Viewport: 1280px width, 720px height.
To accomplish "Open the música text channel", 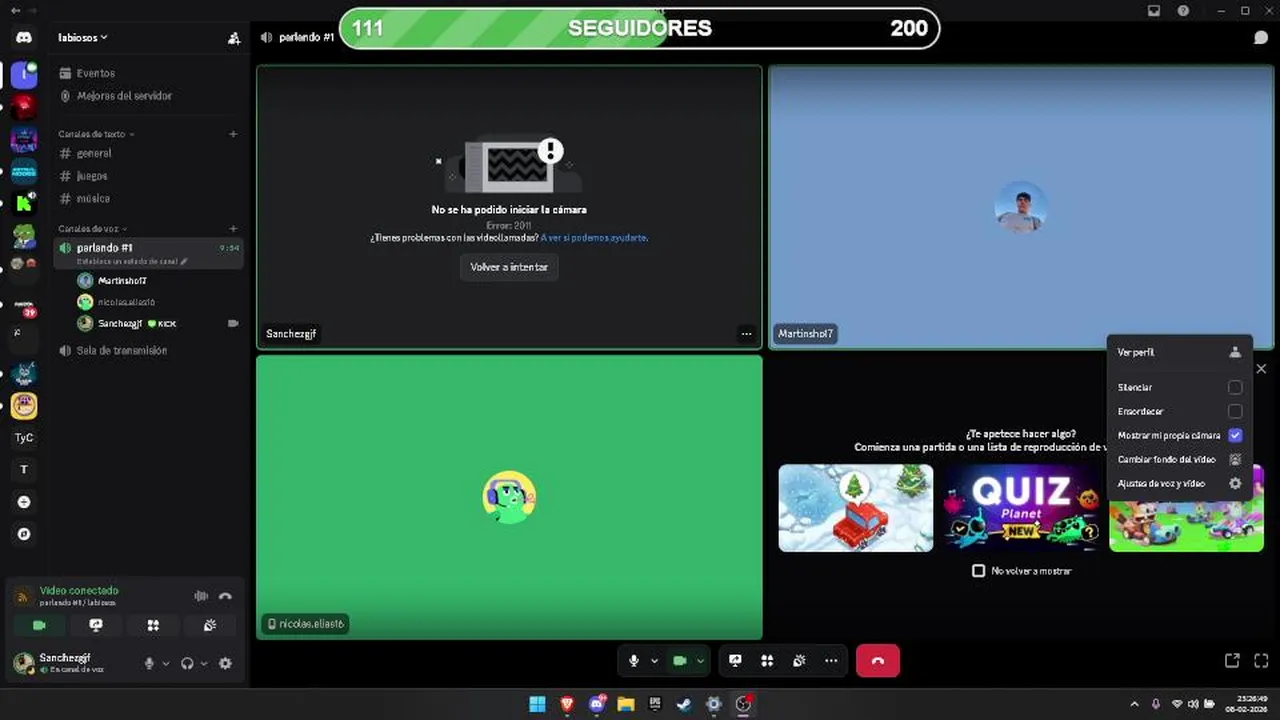I will point(148,198).
